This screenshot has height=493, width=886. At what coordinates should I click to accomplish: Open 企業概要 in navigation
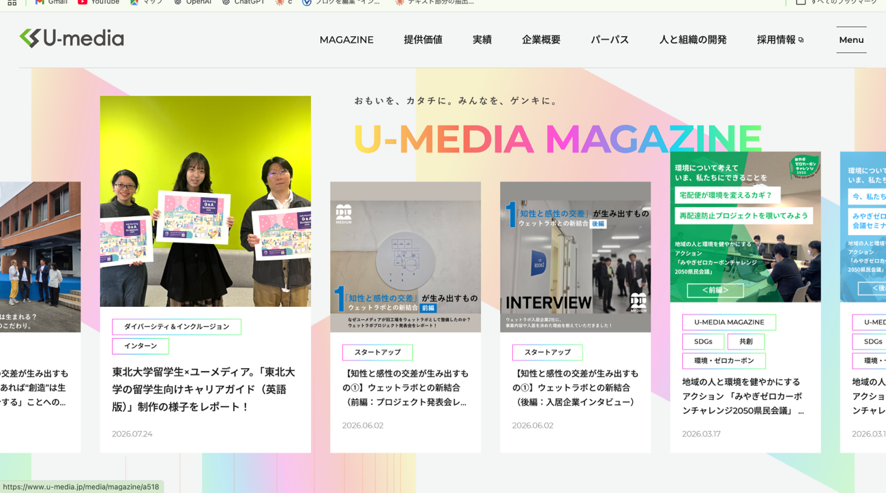pyautogui.click(x=541, y=40)
